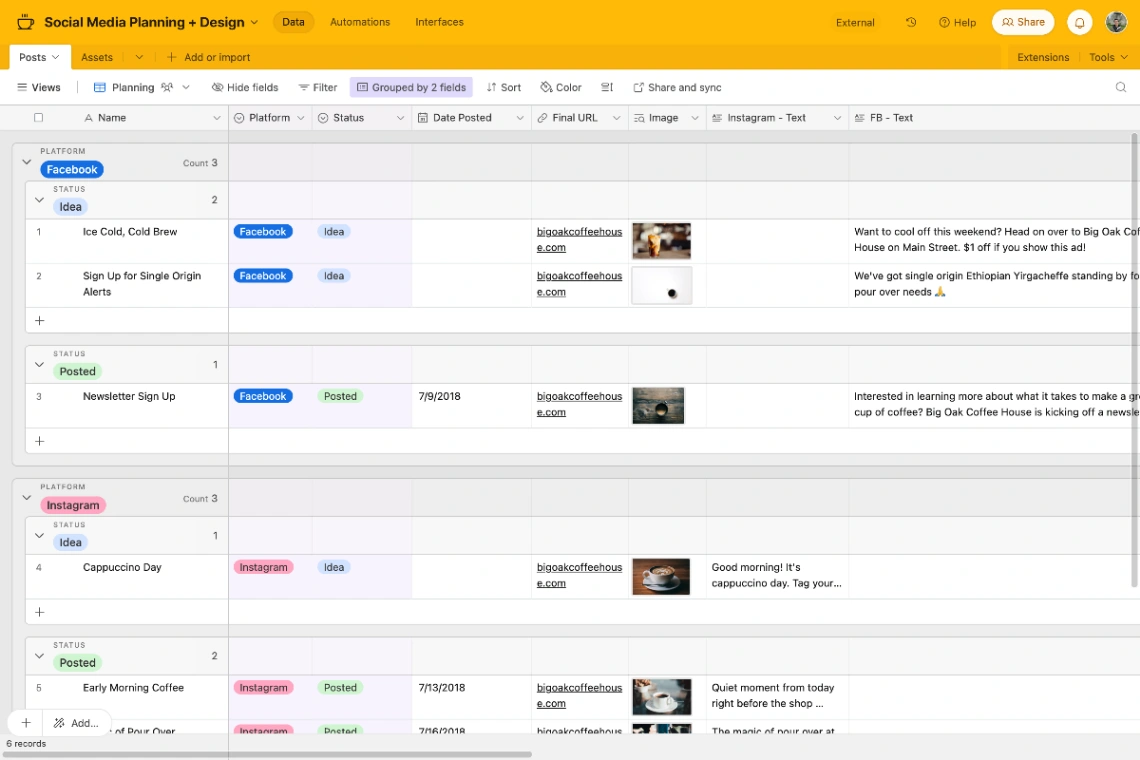Screen dimensions: 1140x760
Task: Toggle Hide fields visibility
Action: tap(244, 87)
